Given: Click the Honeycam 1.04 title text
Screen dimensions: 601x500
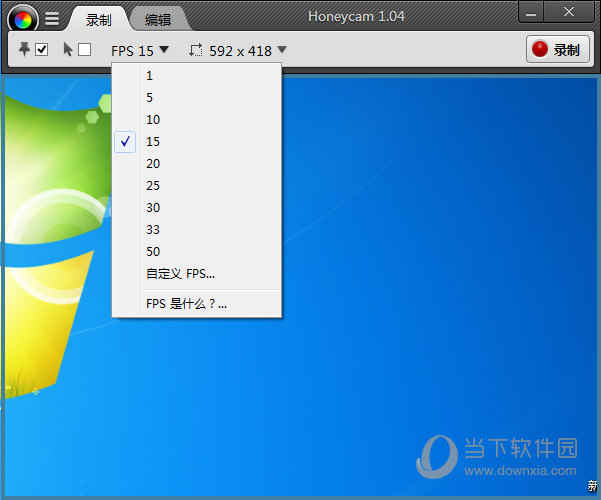Looking at the screenshot, I should point(356,16).
